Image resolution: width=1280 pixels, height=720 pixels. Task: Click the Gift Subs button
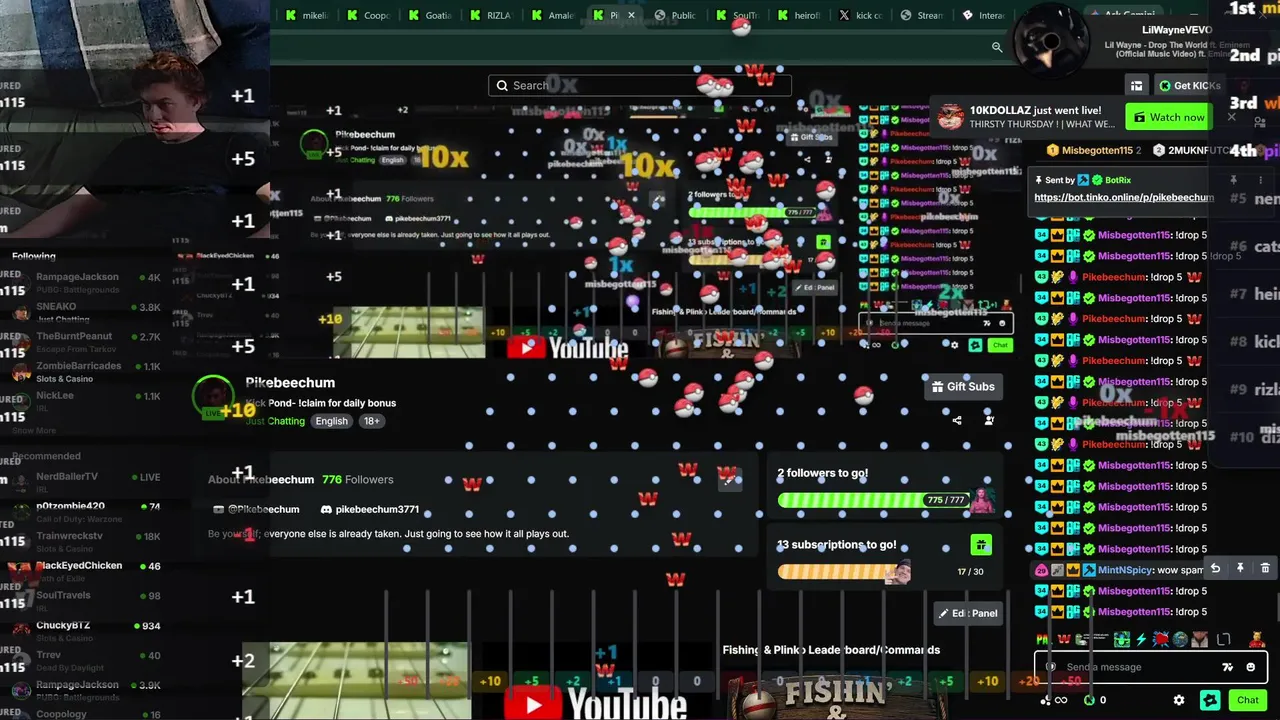pos(962,386)
